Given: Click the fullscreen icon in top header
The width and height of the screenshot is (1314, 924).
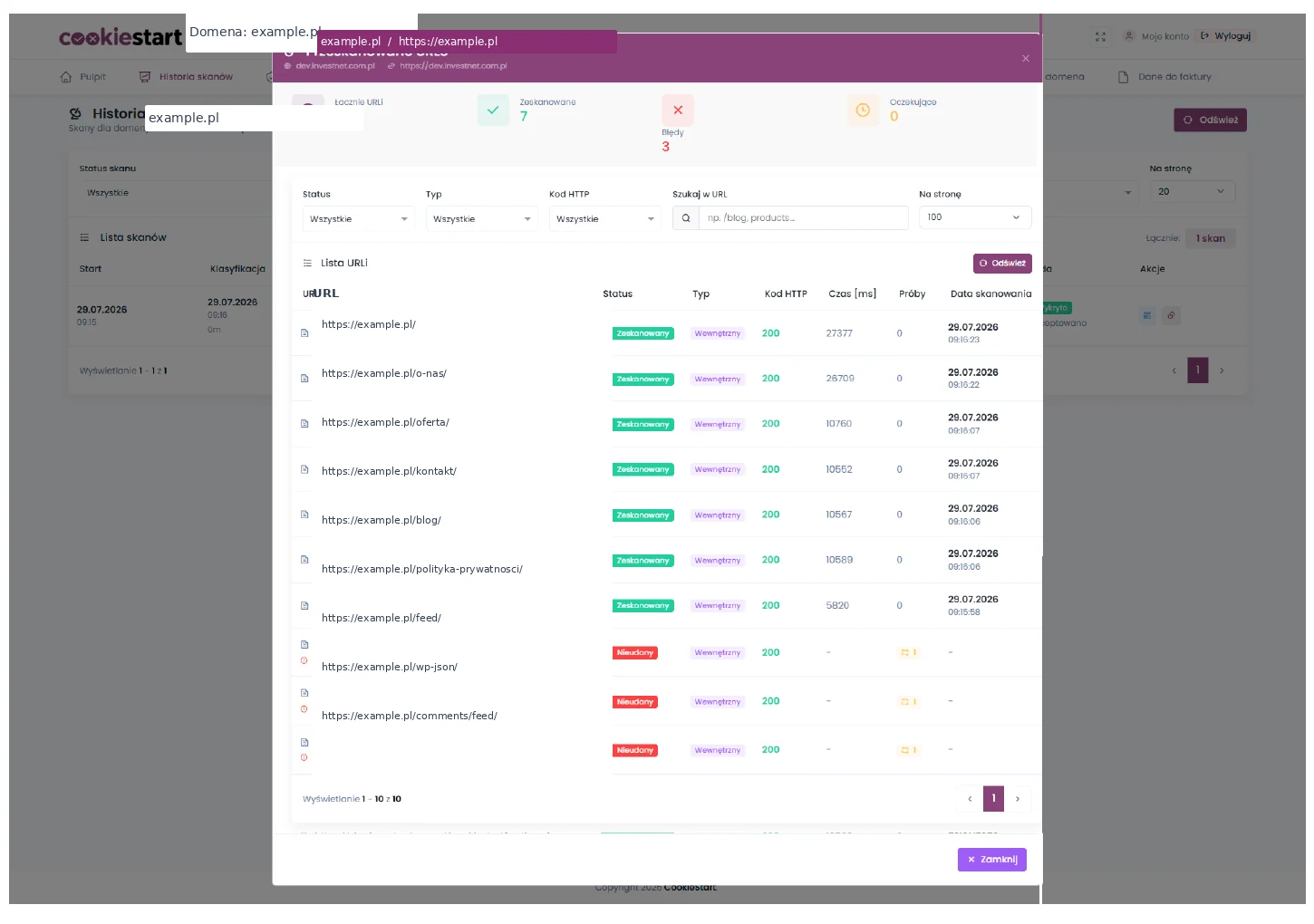Looking at the screenshot, I should pyautogui.click(x=1100, y=36).
